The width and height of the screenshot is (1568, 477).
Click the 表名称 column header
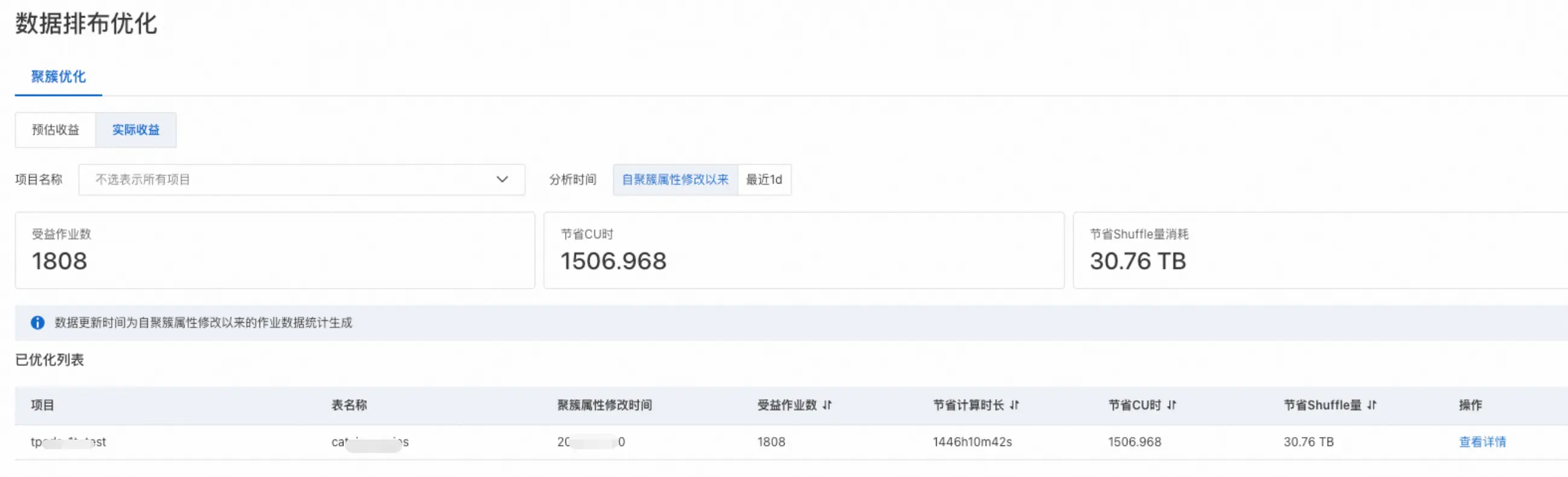pos(349,405)
